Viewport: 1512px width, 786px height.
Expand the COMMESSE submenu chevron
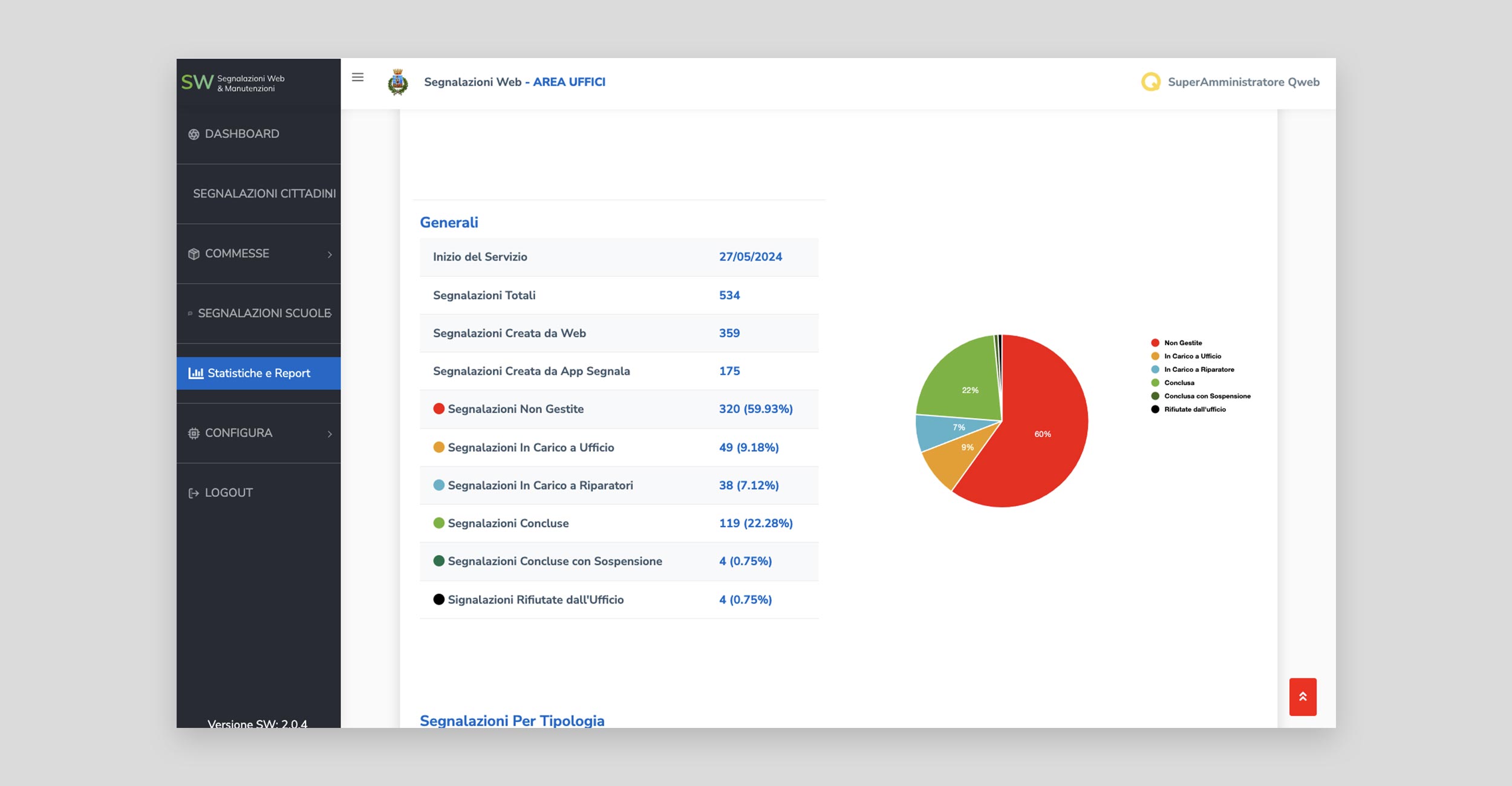(330, 255)
